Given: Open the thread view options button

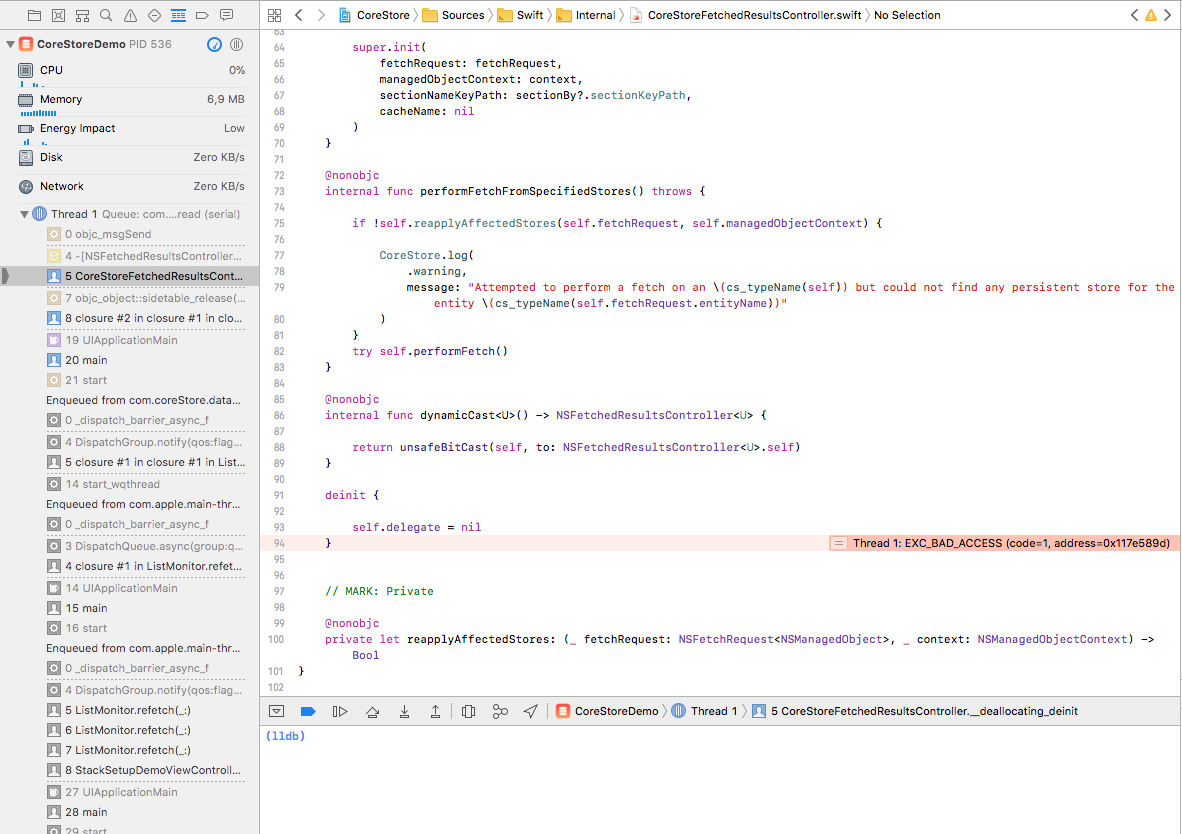Looking at the screenshot, I should pos(237,44).
